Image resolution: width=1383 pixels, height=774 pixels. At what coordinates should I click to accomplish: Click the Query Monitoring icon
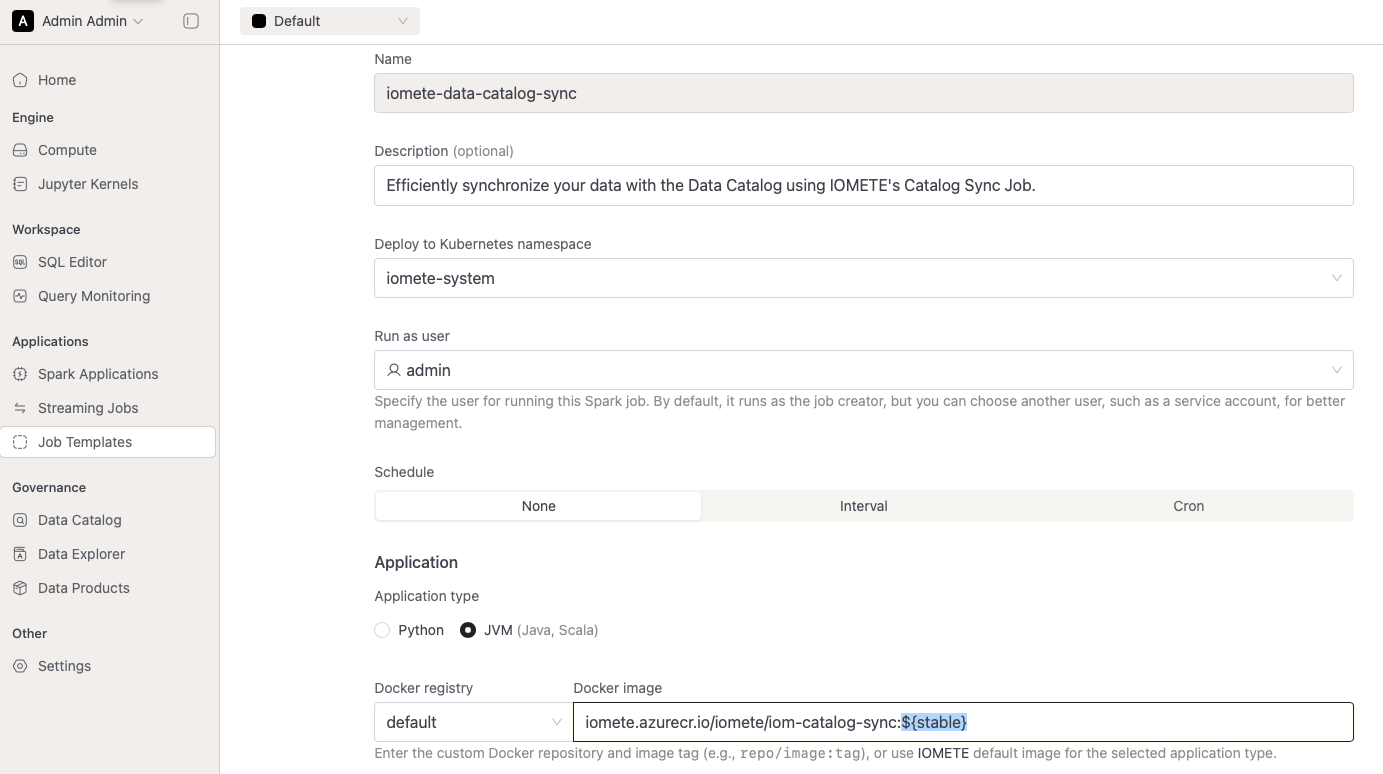20,296
